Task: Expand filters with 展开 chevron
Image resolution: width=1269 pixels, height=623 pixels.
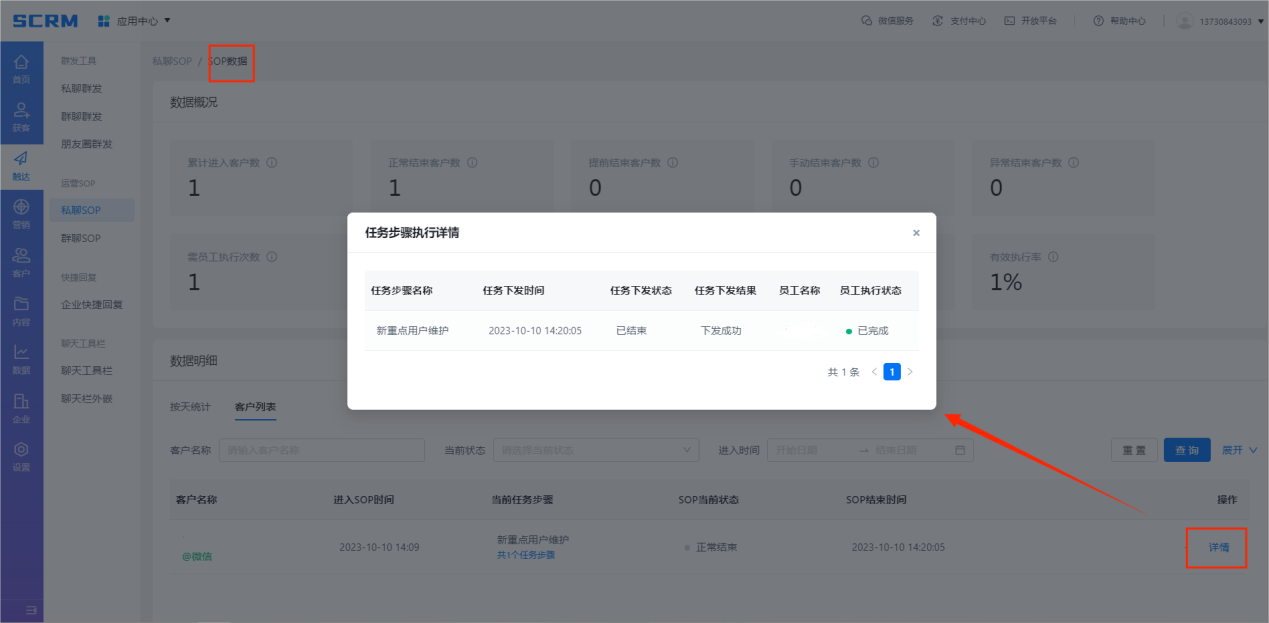Action: coord(1240,450)
